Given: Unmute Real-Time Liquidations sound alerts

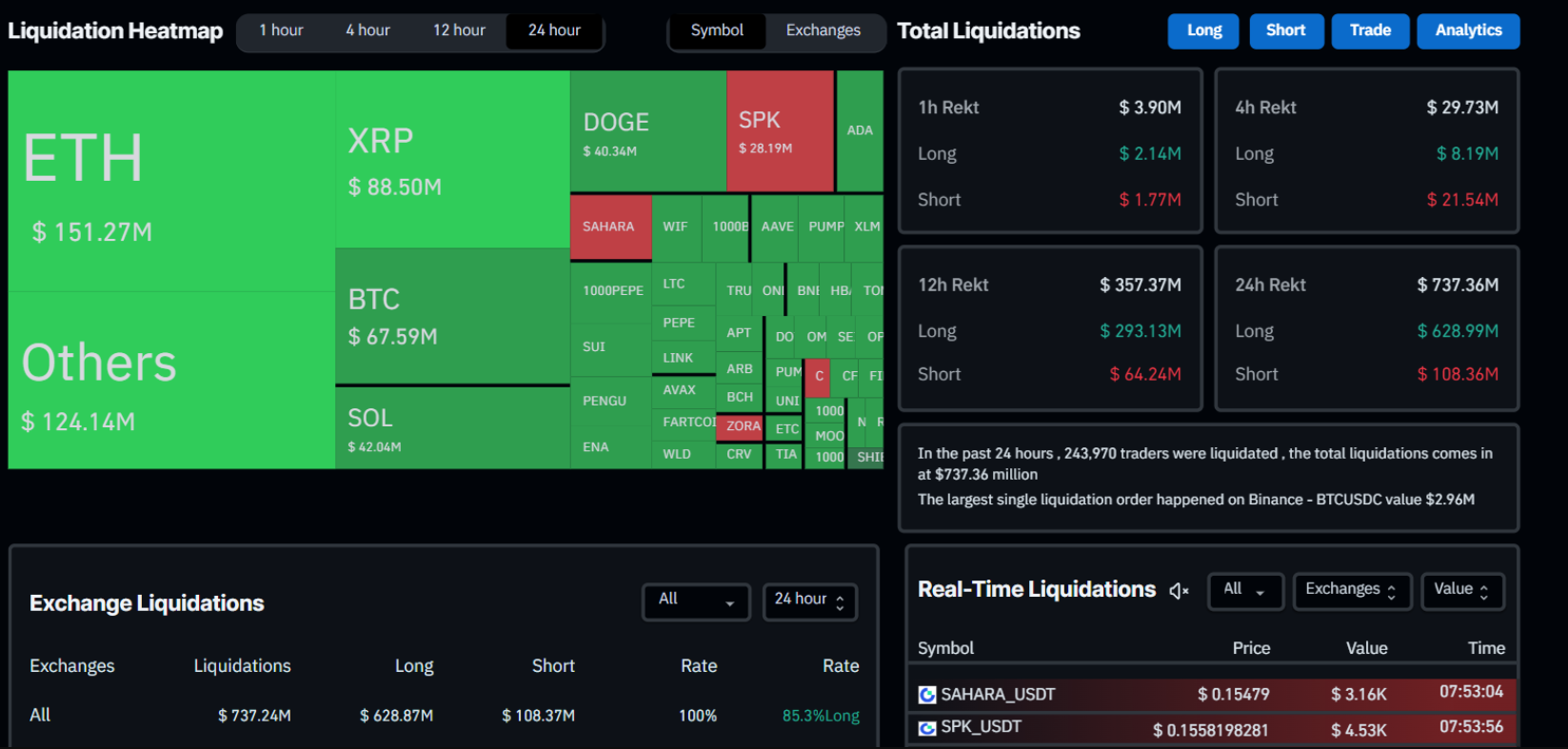Looking at the screenshot, I should tap(1179, 591).
